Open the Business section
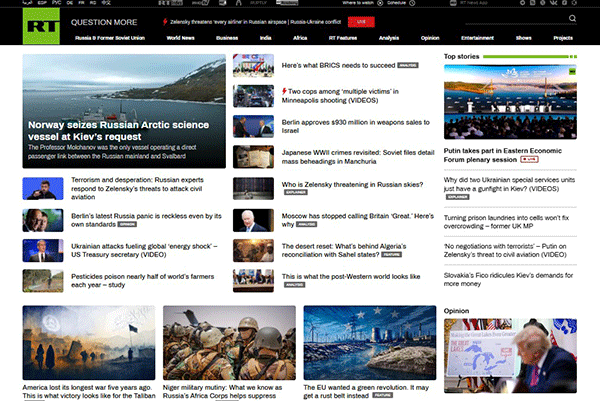Screen dimensions: 600x401 pos(227,38)
